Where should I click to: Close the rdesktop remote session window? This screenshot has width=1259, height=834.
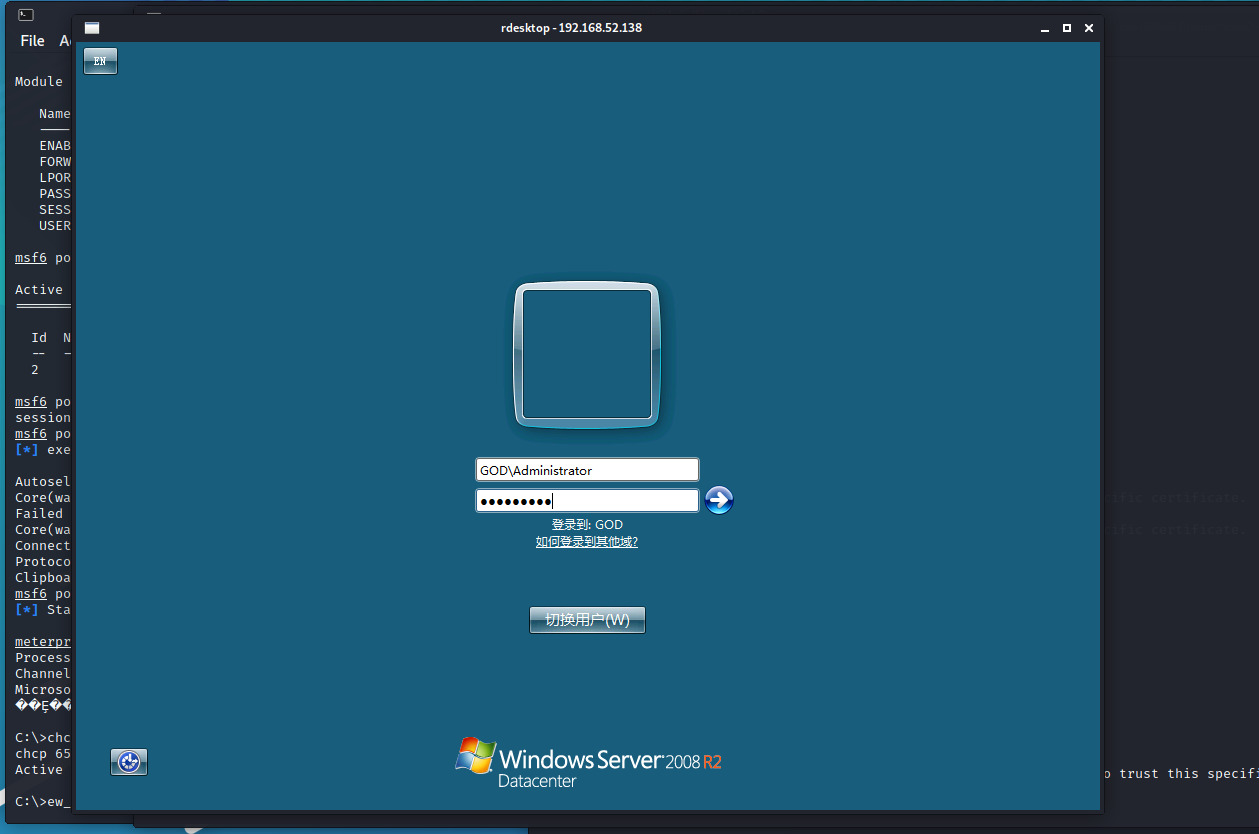(x=1089, y=28)
